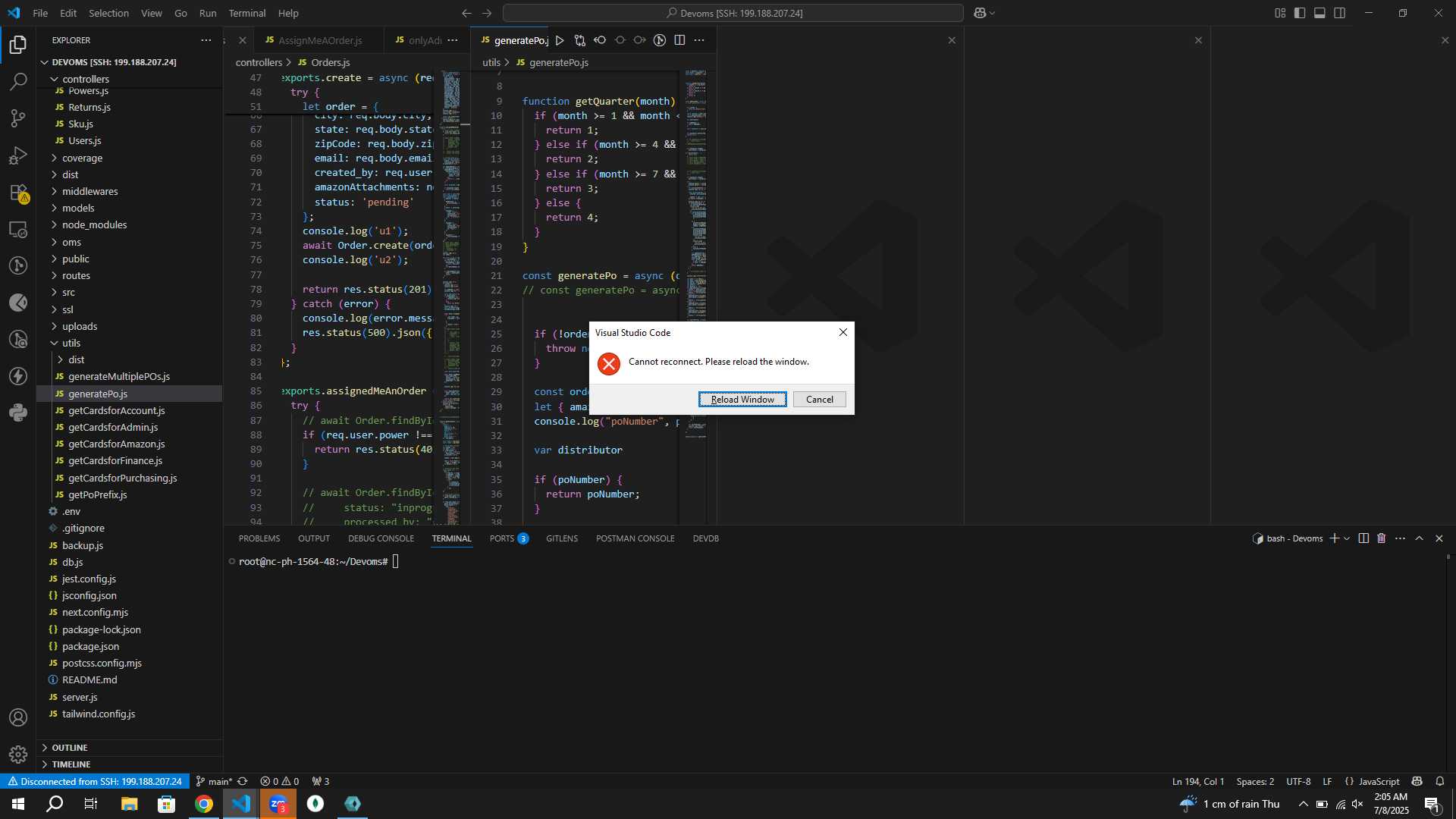
Task: Open the Customize Layout control
Action: point(1280,13)
